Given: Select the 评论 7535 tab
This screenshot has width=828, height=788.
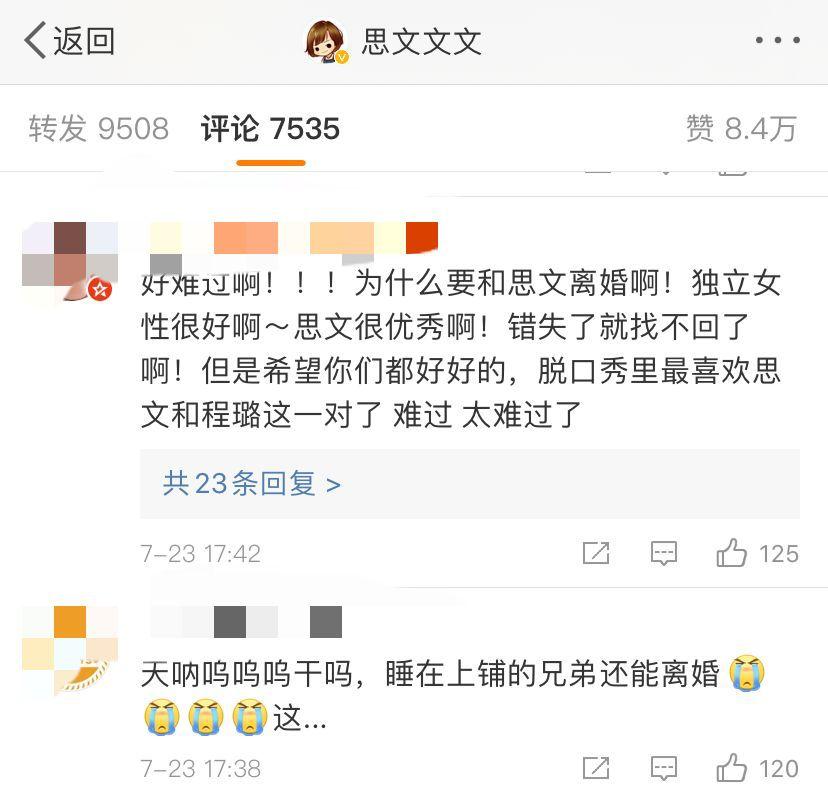Looking at the screenshot, I should 270,128.
